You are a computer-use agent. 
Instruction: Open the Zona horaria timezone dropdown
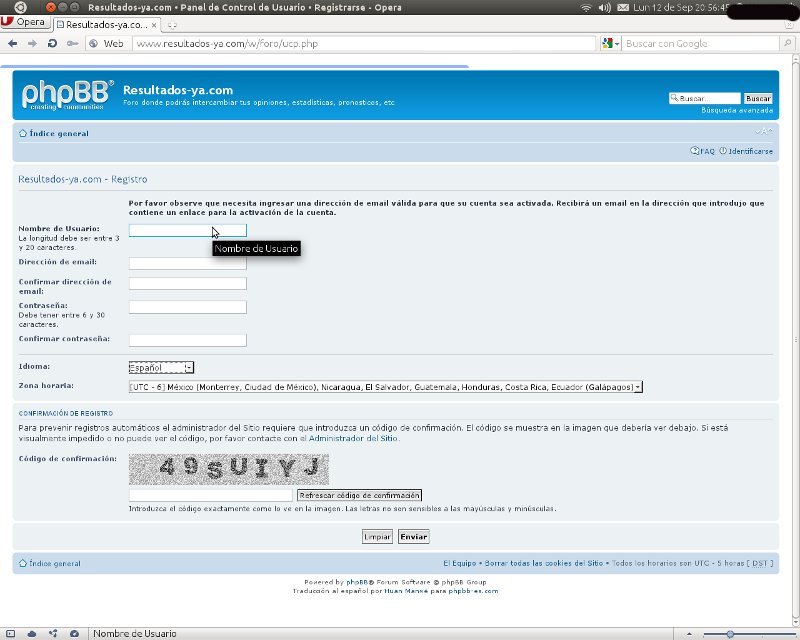(x=385, y=387)
